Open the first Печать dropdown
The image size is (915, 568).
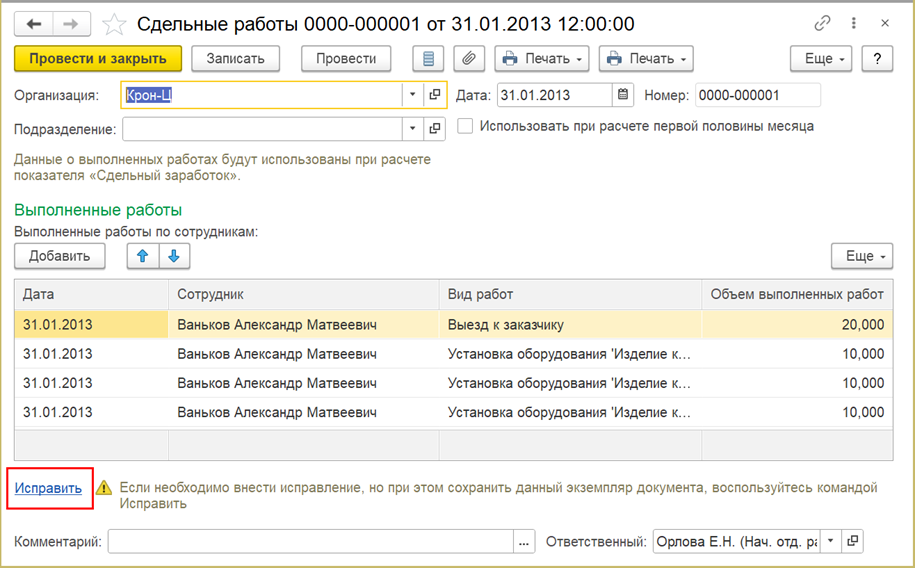542,58
